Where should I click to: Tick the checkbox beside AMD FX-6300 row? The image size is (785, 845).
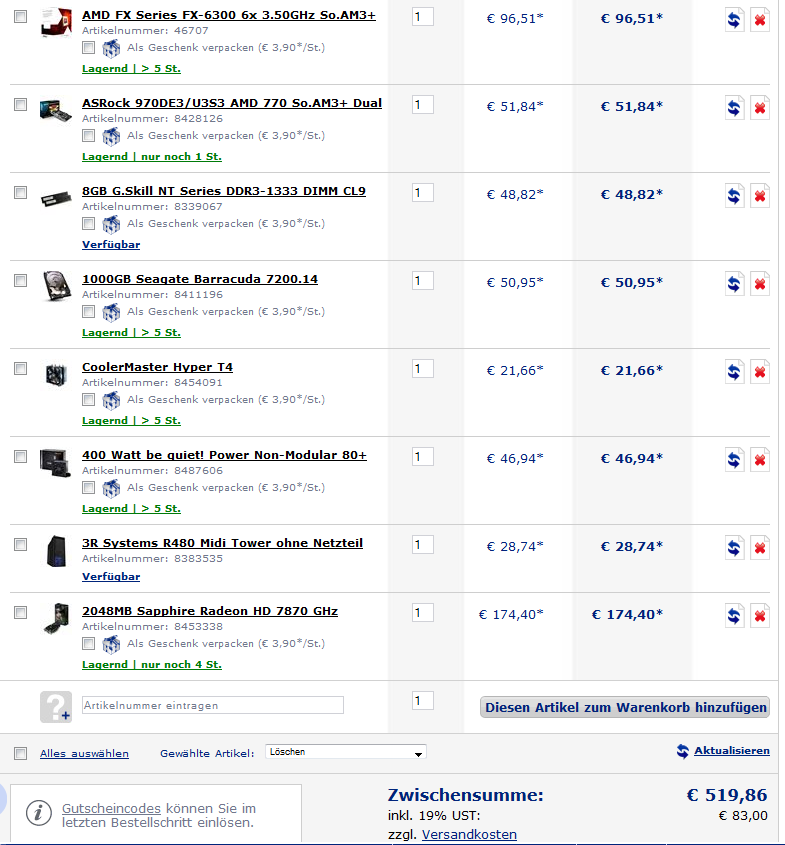[20, 16]
